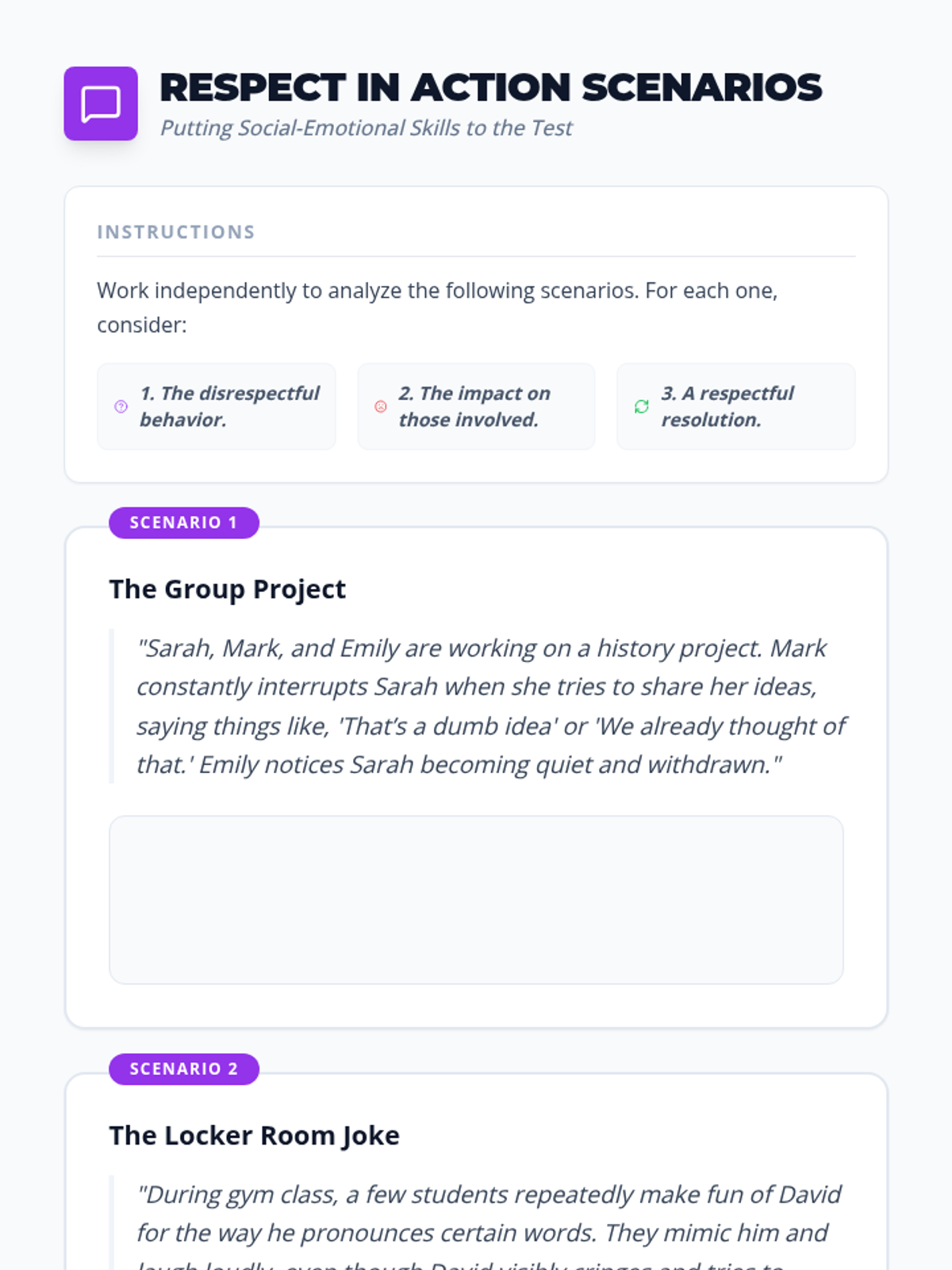Select 'A respectful resolution' card text
952x1270 pixels.
pos(727,406)
